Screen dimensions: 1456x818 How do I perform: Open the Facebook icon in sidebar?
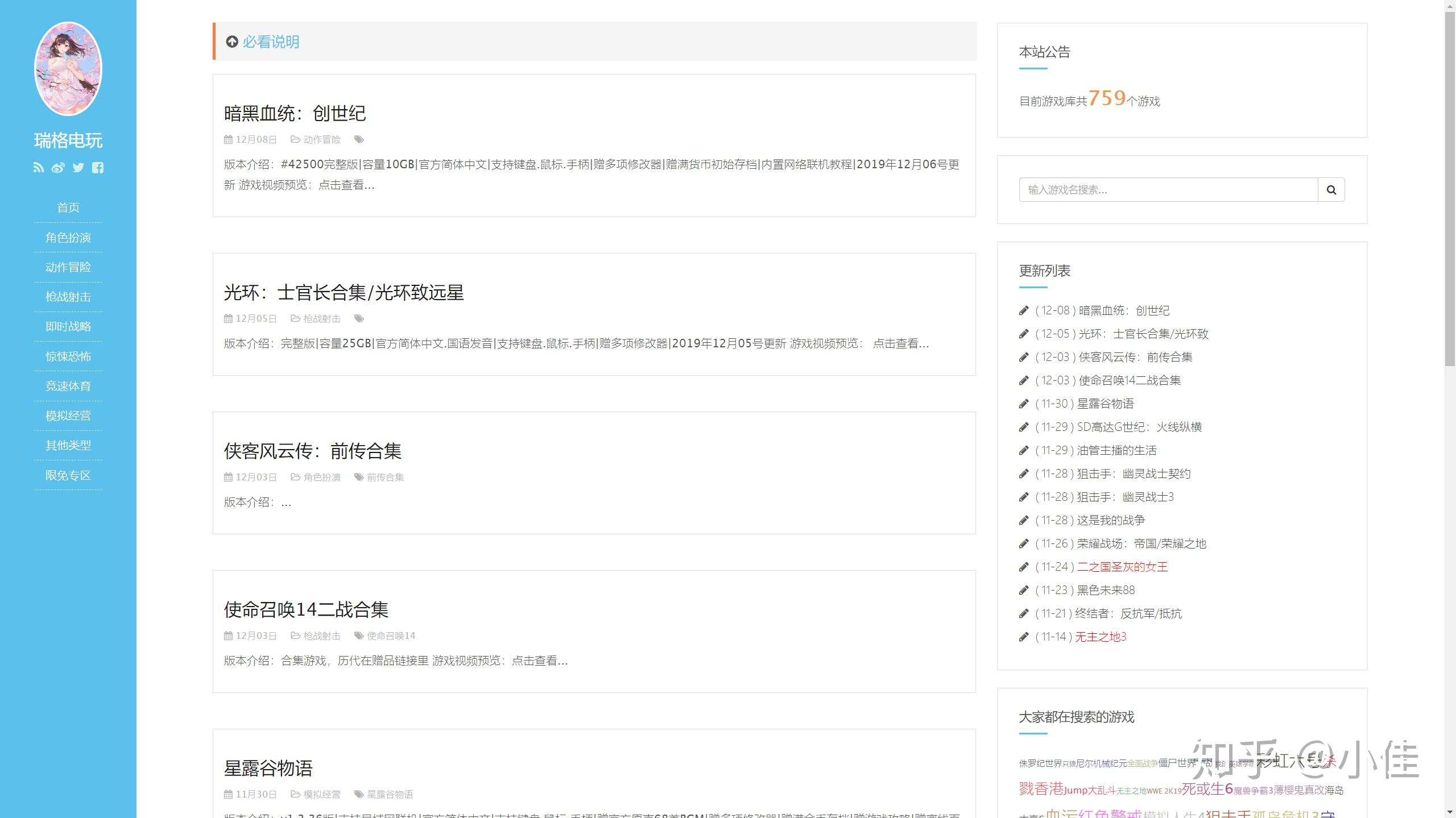coord(98,168)
